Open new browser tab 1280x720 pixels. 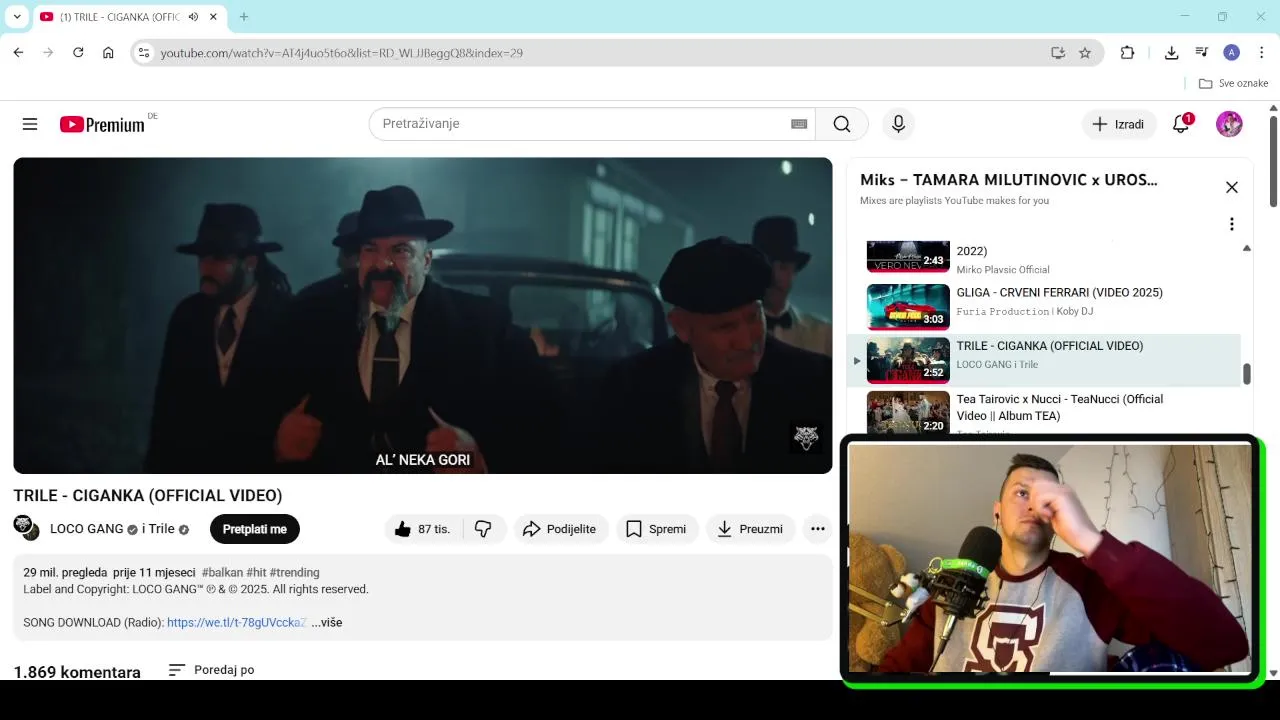[x=243, y=17]
